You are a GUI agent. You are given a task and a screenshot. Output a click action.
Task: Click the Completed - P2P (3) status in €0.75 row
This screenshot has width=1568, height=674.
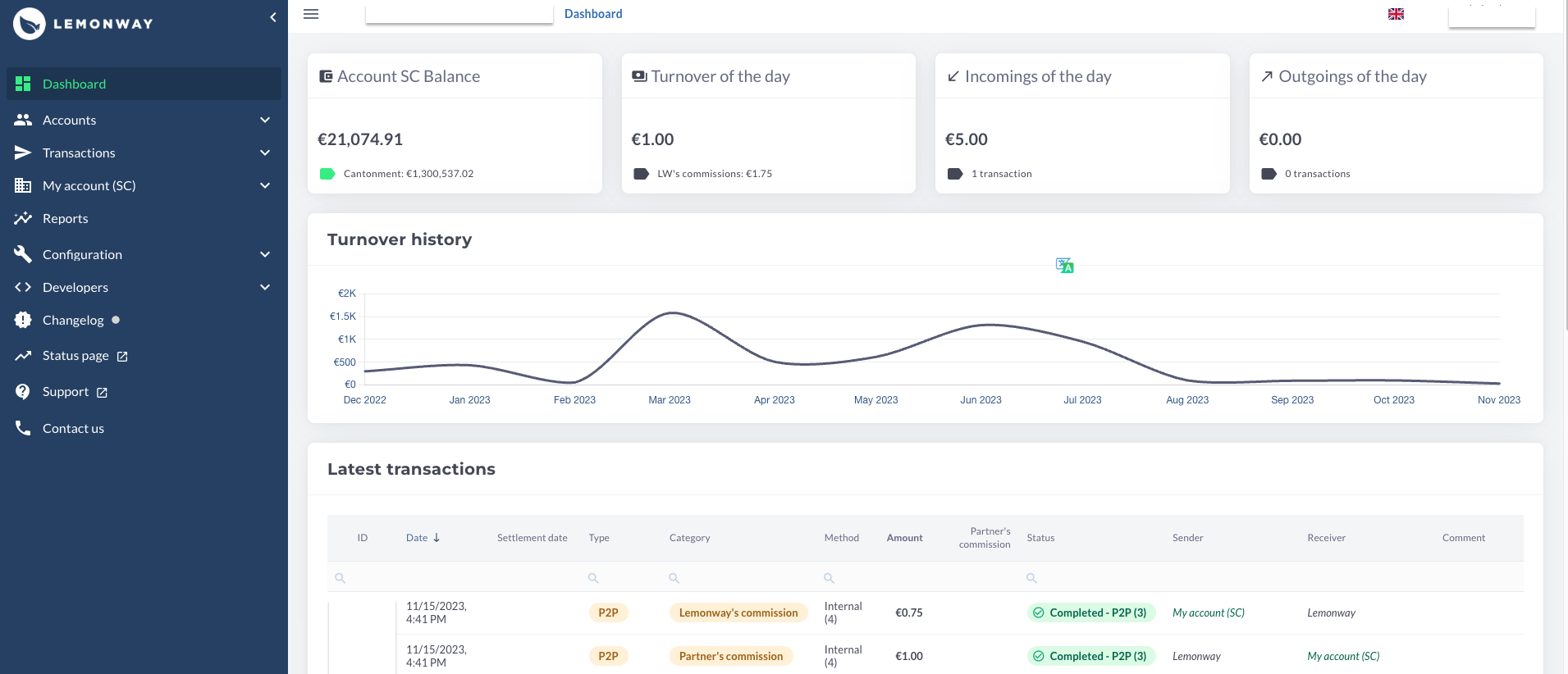point(1091,613)
